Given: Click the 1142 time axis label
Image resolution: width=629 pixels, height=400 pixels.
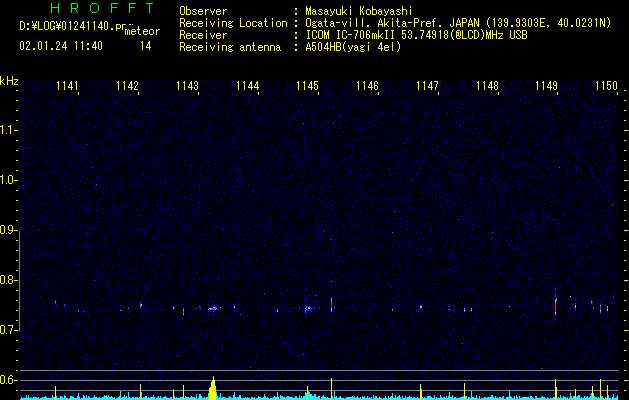Looking at the screenshot, I should click(x=127, y=86).
